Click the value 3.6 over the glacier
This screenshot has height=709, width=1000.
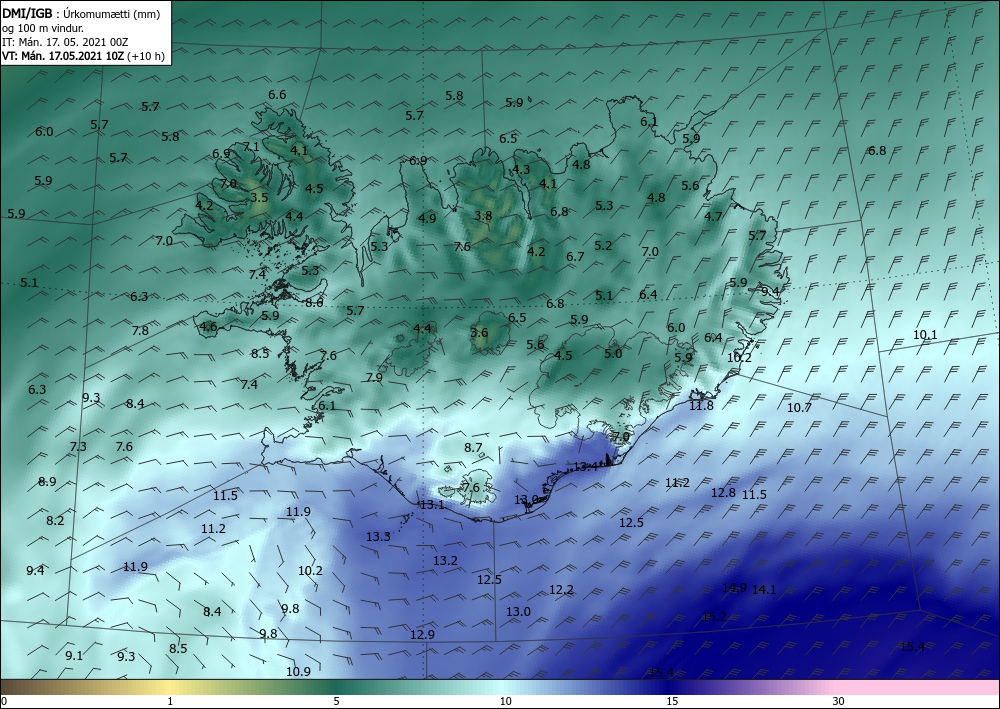click(x=479, y=332)
